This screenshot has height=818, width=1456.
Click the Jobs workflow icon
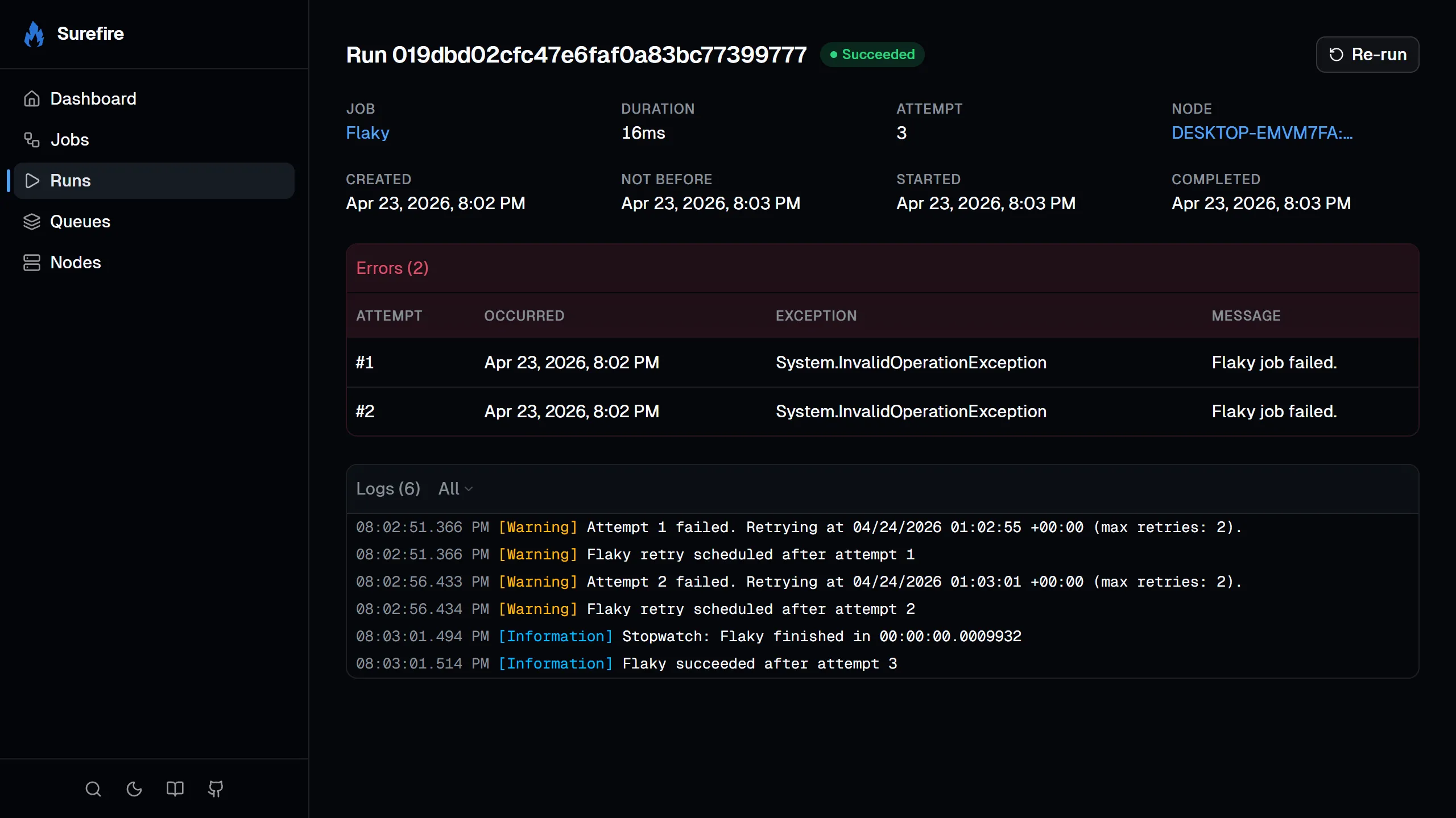coord(32,140)
